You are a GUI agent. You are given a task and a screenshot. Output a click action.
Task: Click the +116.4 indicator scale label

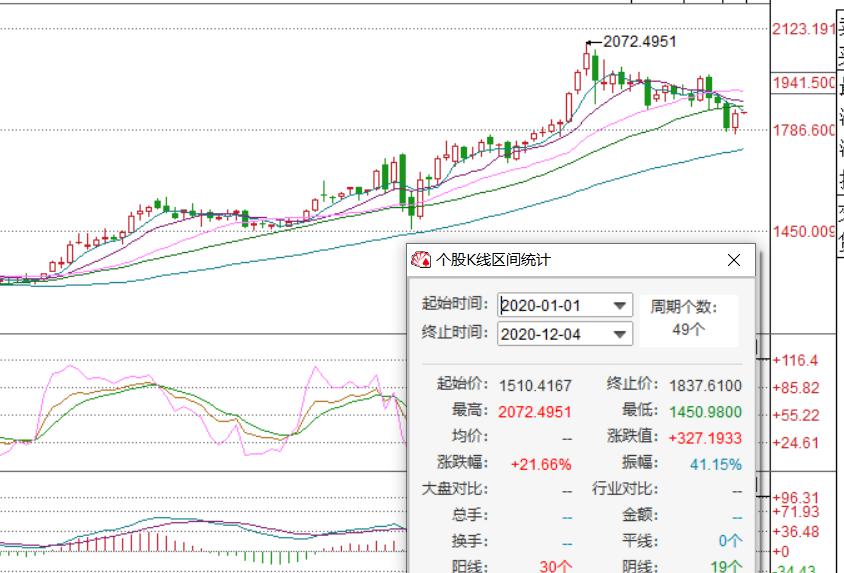click(x=796, y=360)
